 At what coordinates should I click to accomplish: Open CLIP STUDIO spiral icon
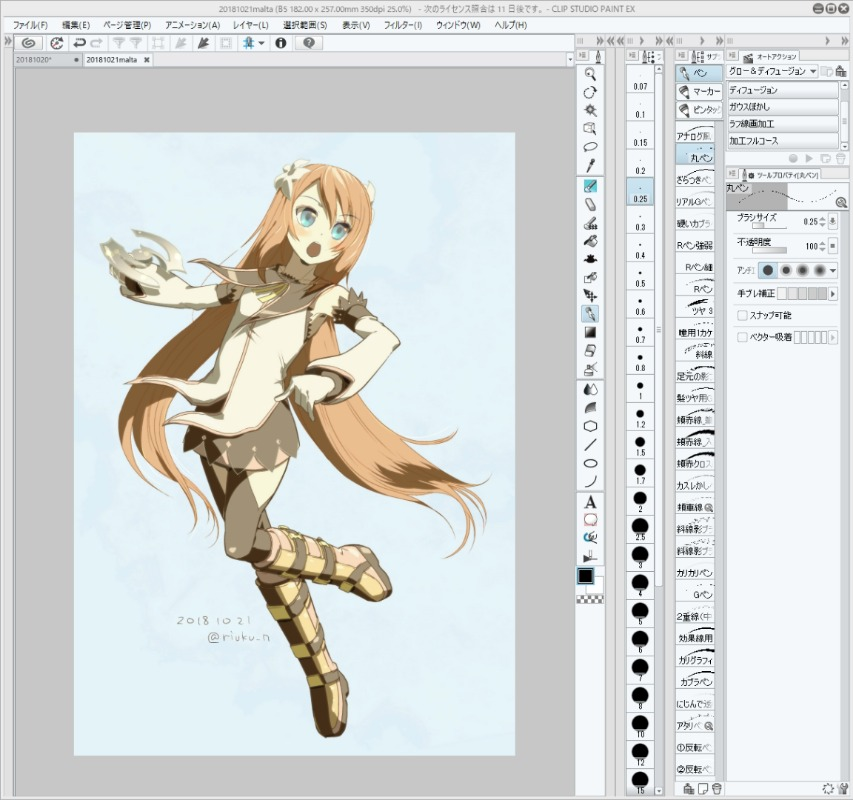click(x=29, y=43)
